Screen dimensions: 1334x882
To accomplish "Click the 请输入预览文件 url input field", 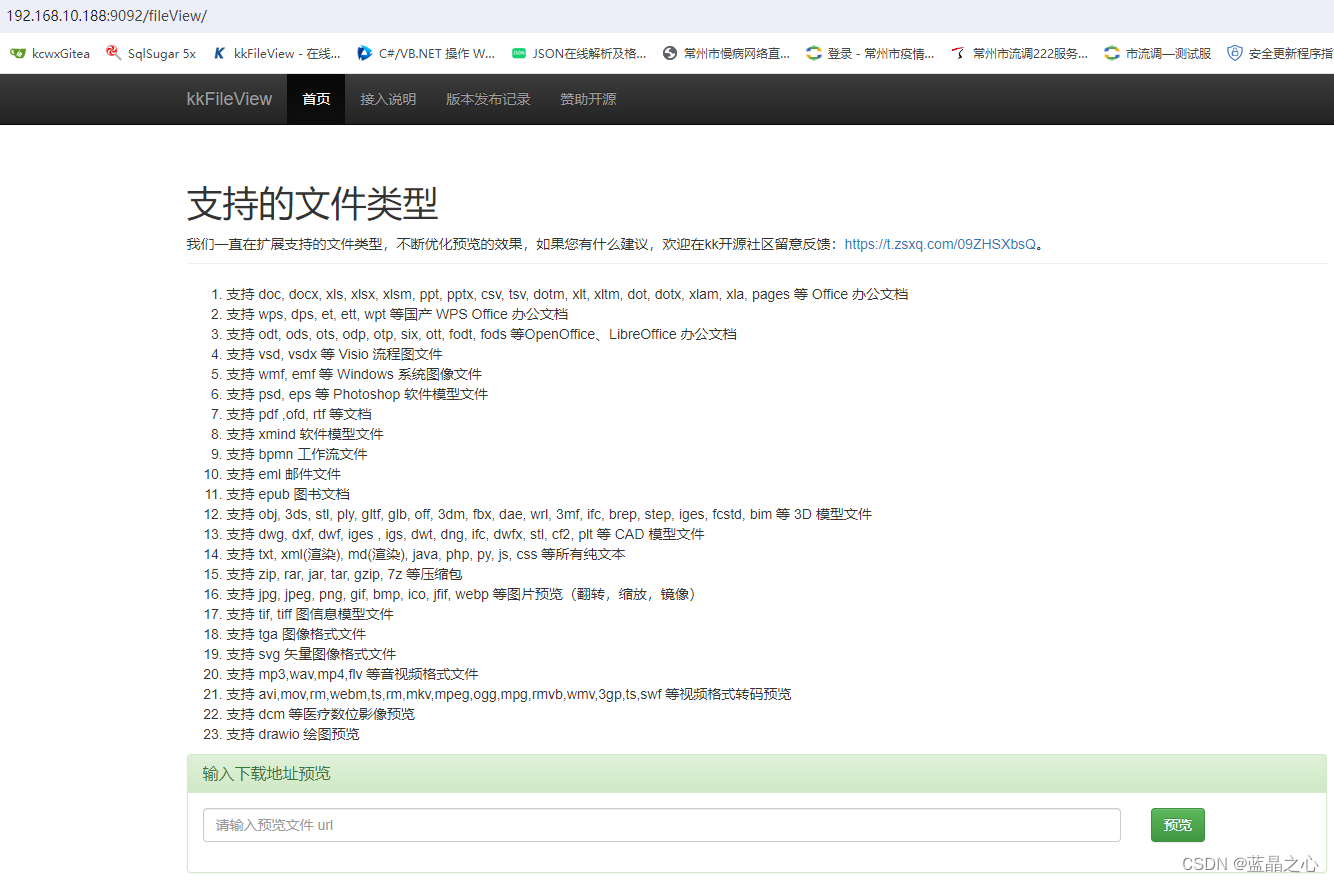I will pos(660,824).
